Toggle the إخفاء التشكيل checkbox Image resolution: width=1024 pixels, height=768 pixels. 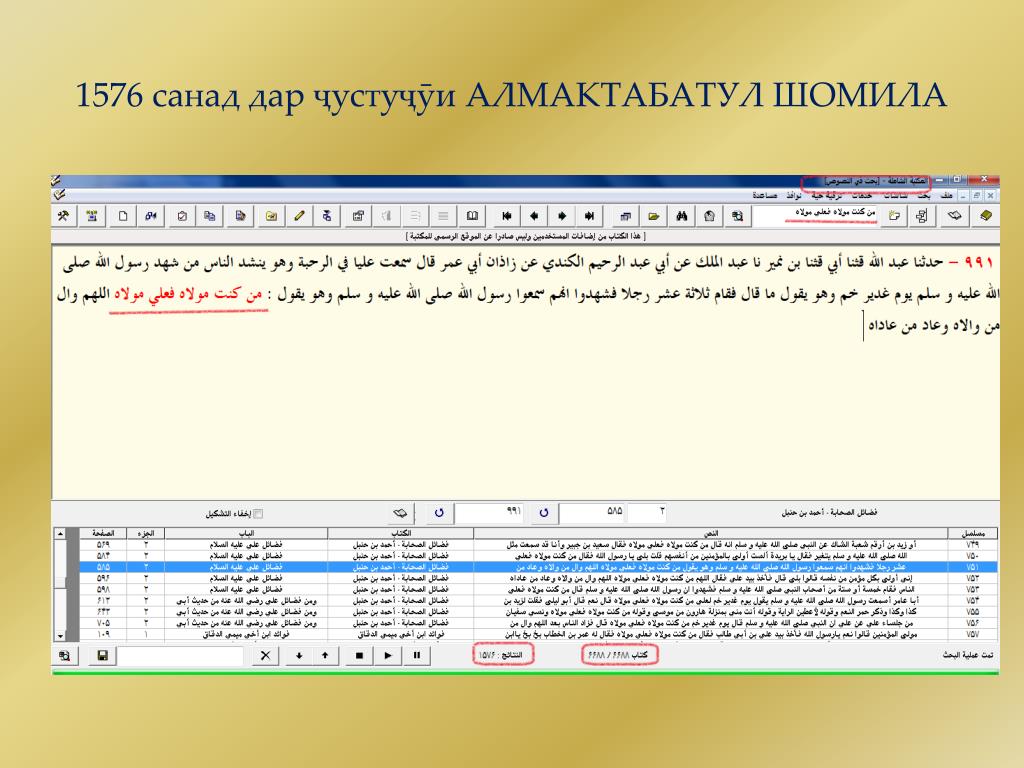(258, 513)
